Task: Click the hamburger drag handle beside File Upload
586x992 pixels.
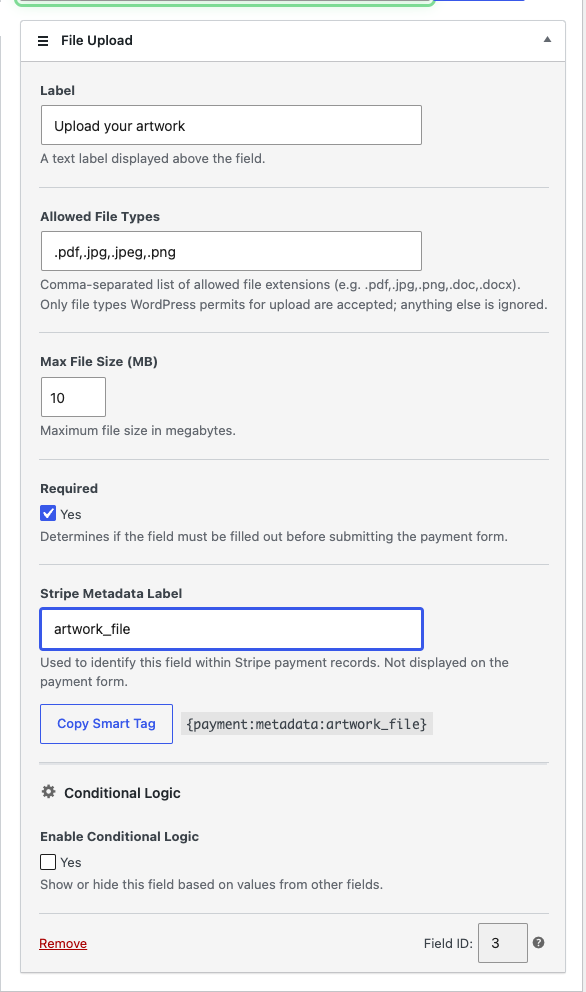Action: tap(43, 41)
